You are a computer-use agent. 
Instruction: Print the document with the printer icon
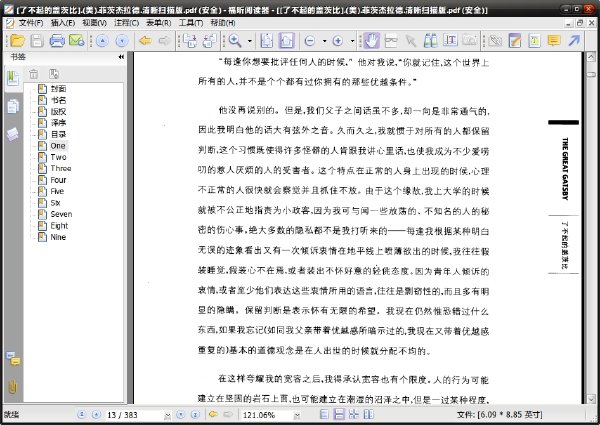(57, 40)
